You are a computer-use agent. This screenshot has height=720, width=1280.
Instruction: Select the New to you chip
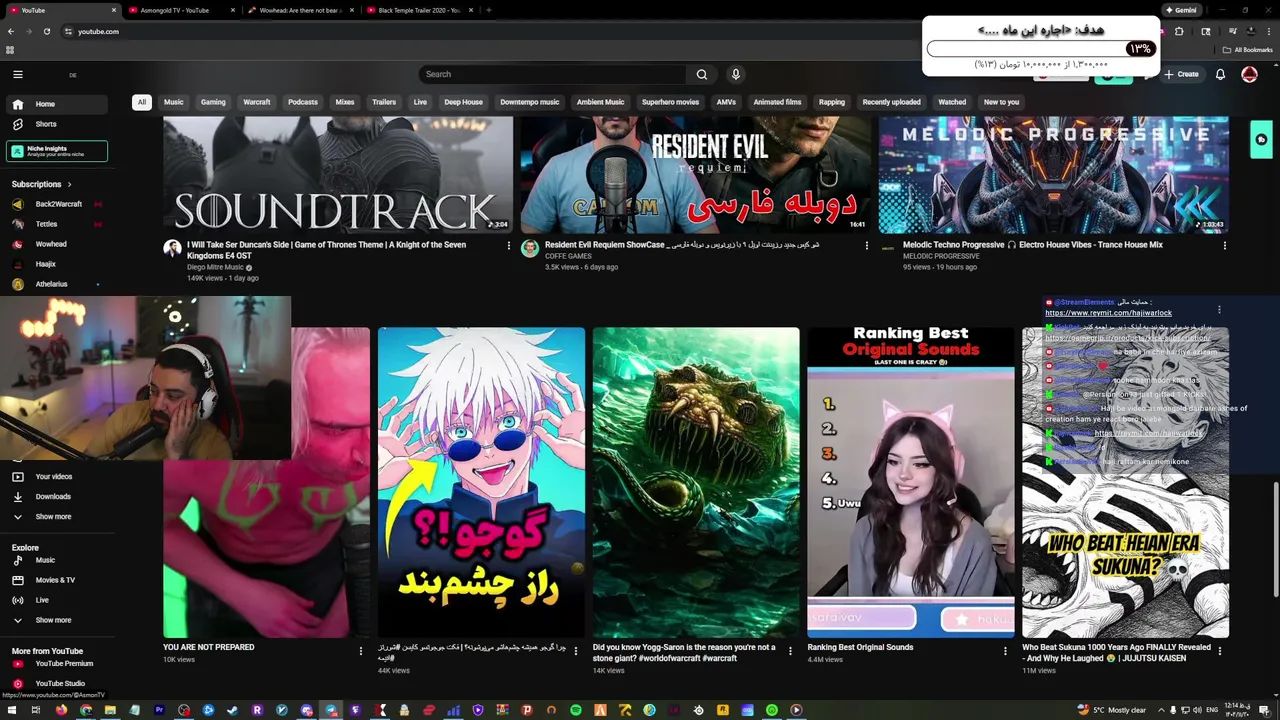pos(1001,102)
